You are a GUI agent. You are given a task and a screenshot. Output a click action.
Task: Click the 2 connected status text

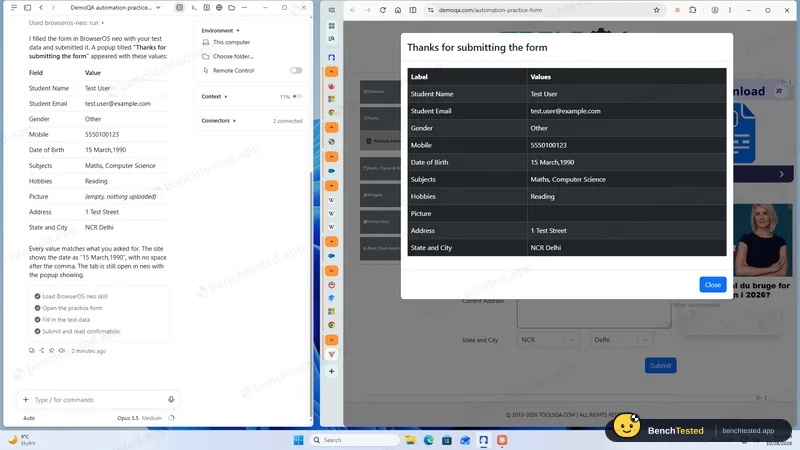287,121
